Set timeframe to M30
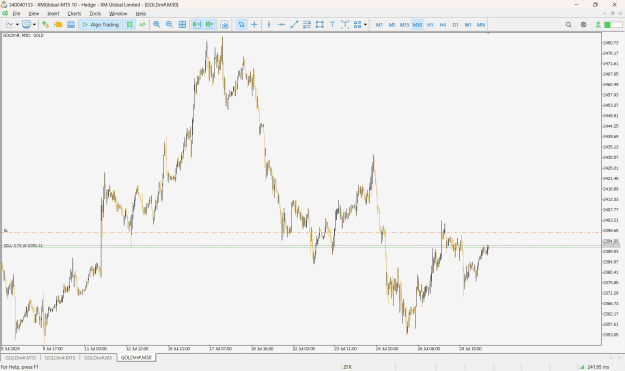 (x=417, y=25)
